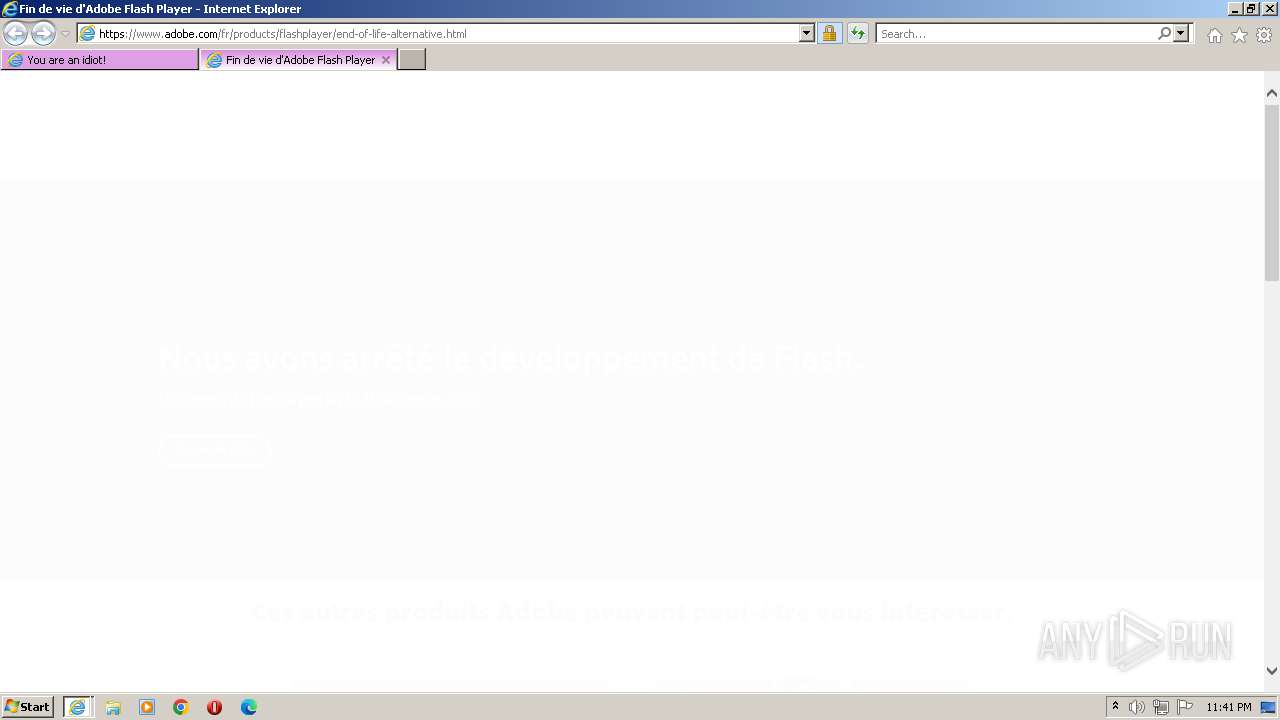Viewport: 1280px width, 720px height.
Task: Open the Tools gear menu
Action: (1264, 35)
